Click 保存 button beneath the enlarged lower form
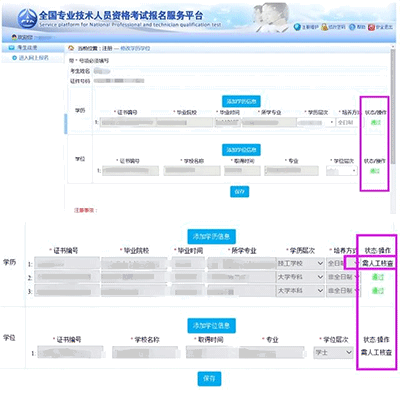The height and width of the screenshot is (393, 400). (209, 379)
